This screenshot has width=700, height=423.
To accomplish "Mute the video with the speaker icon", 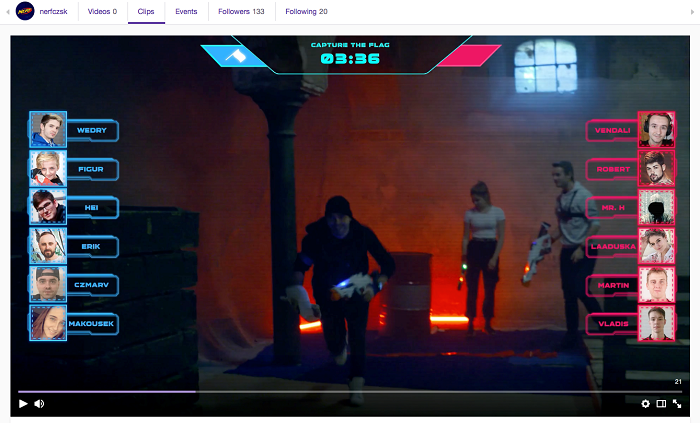I will click(39, 404).
